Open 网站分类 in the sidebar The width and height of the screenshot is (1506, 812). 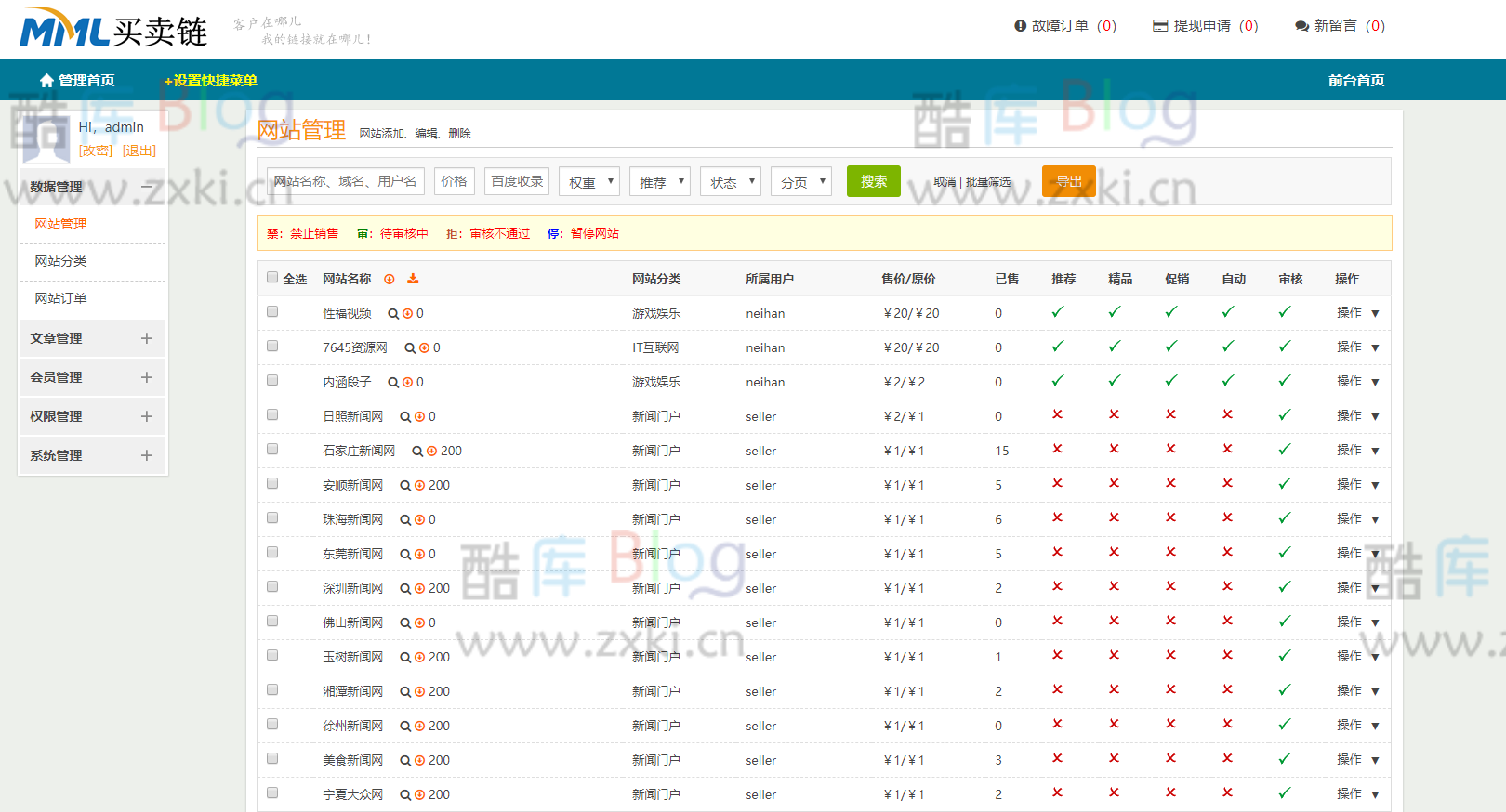(60, 261)
